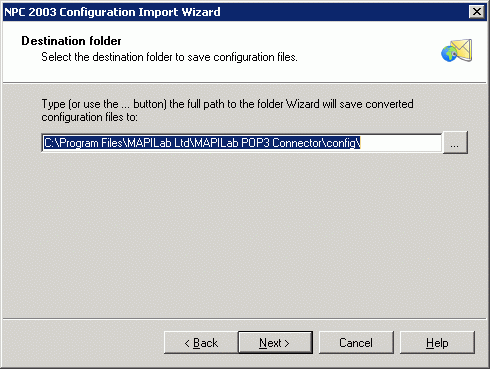Click the Destination folder heading

coord(71,41)
